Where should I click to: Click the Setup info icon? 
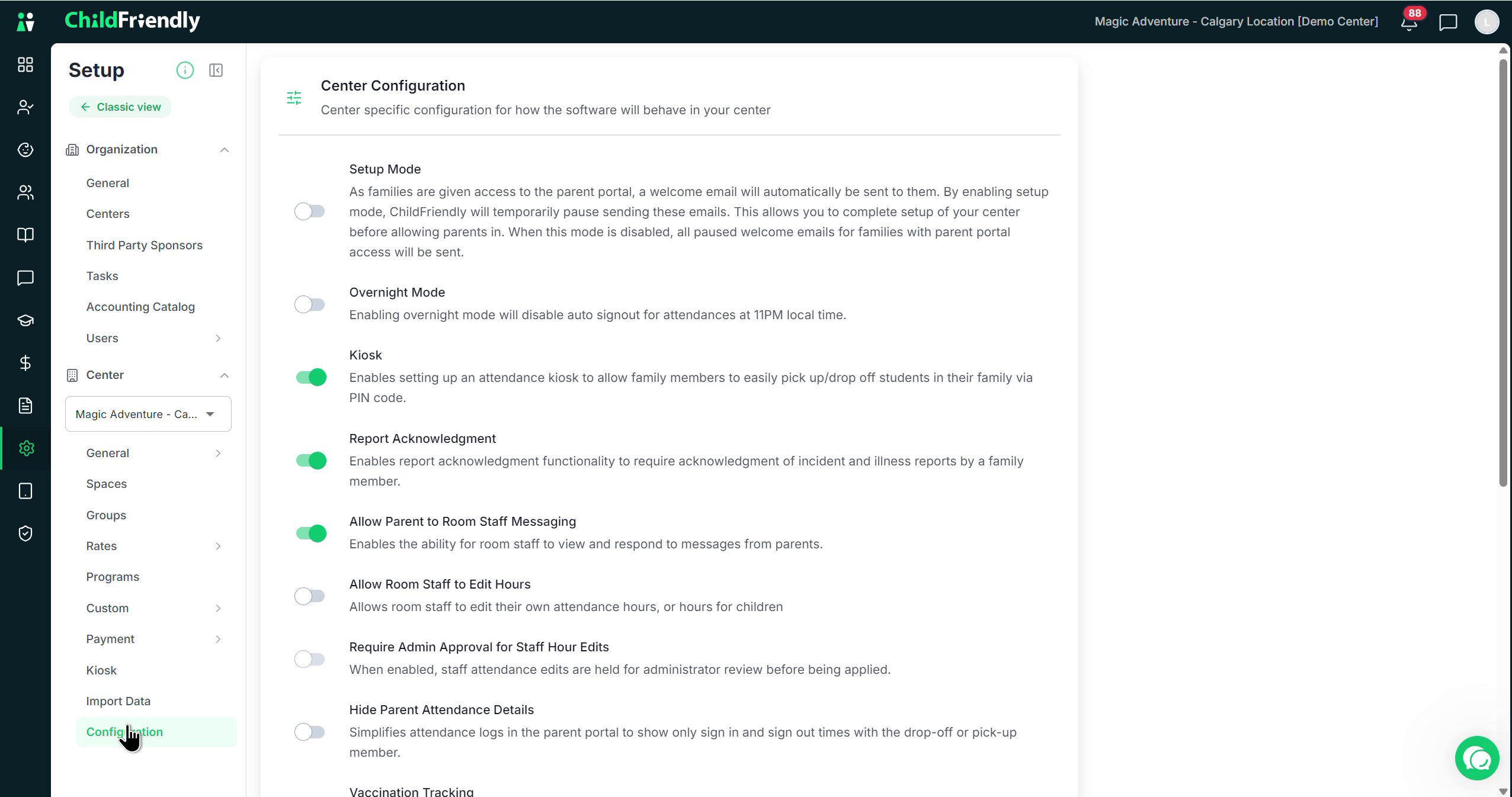[x=185, y=70]
